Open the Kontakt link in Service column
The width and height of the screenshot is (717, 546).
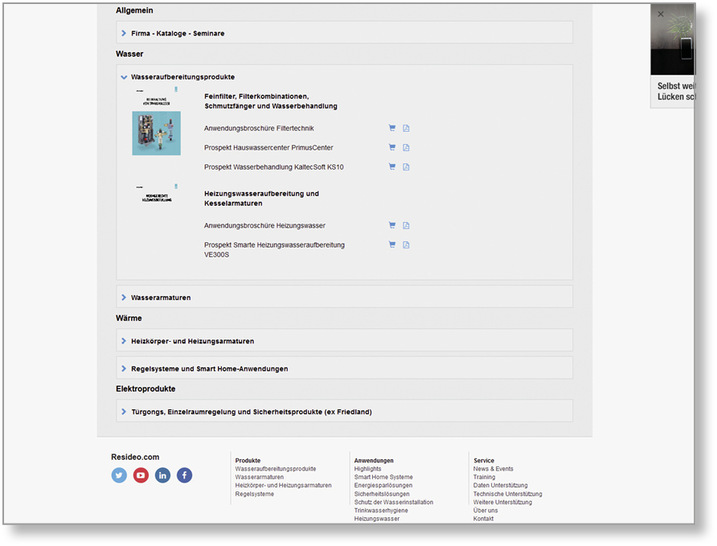(x=483, y=519)
